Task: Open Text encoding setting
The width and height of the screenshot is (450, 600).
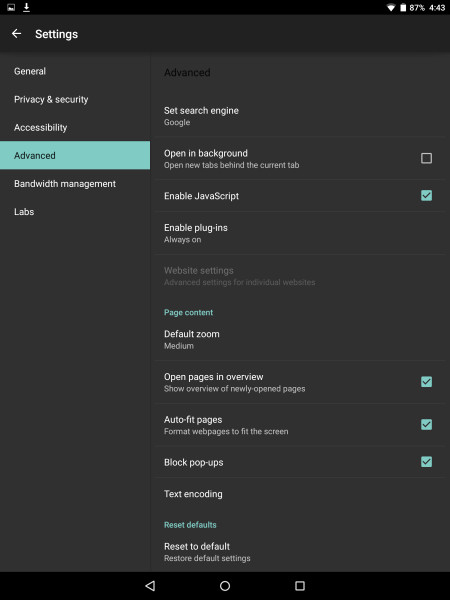Action: click(x=300, y=494)
